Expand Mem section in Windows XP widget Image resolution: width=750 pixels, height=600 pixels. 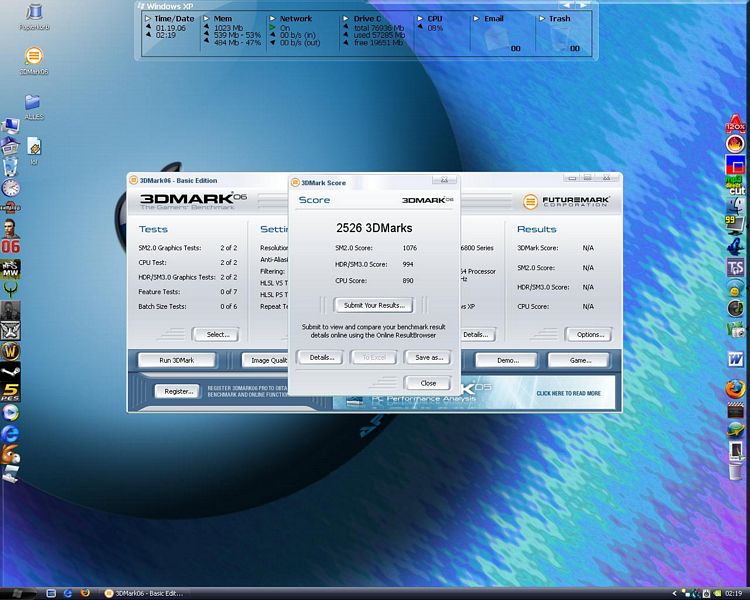pyautogui.click(x=206, y=19)
